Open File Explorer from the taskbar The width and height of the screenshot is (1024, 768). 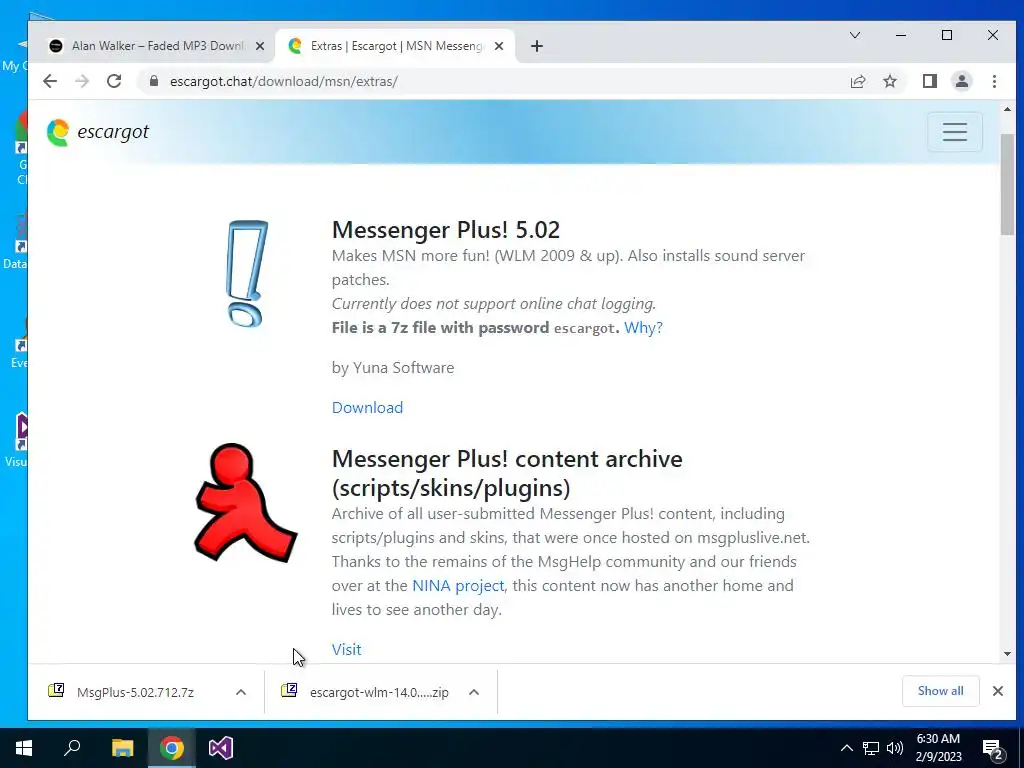coord(122,748)
